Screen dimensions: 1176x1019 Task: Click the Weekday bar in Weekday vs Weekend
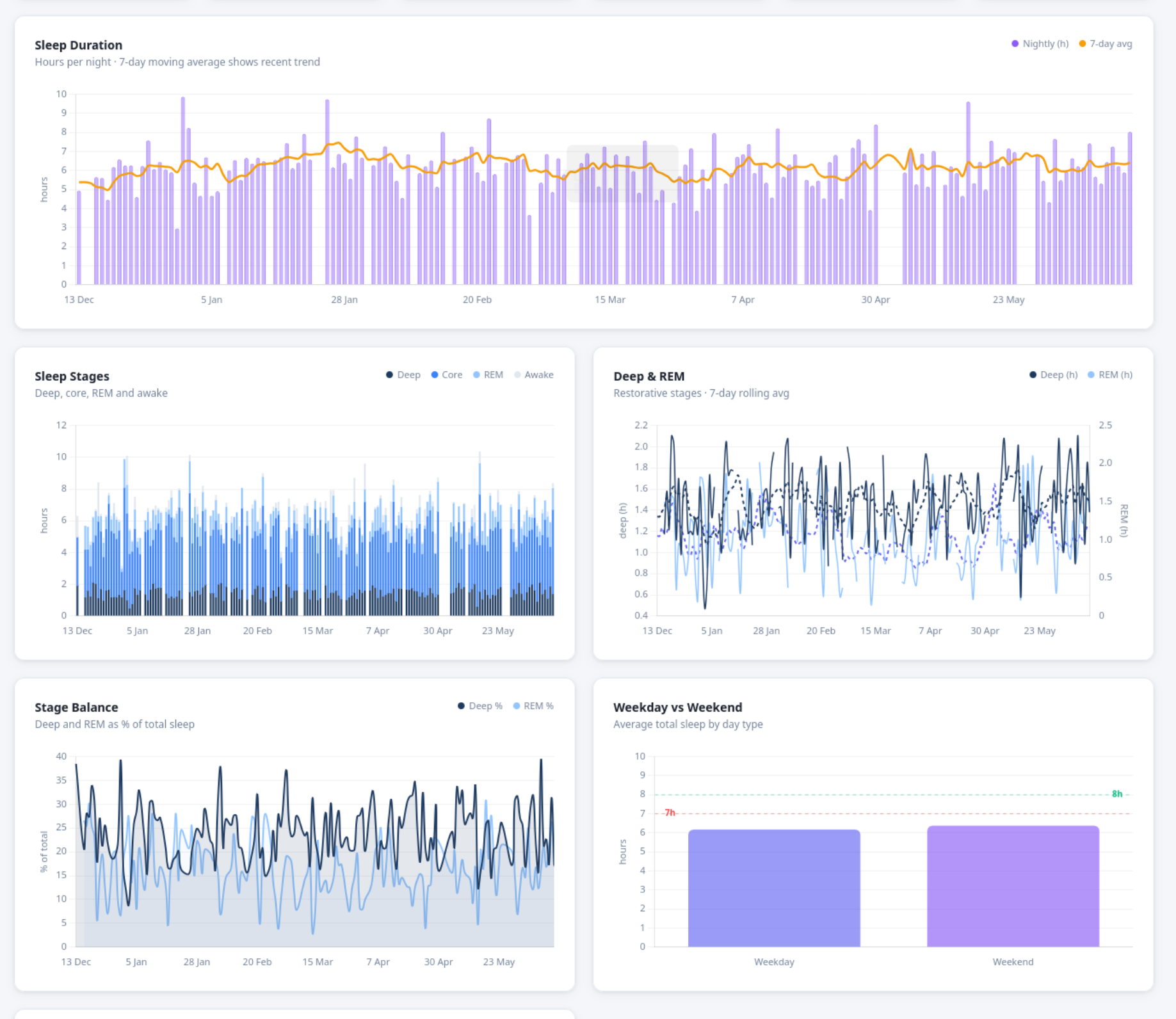pos(774,888)
